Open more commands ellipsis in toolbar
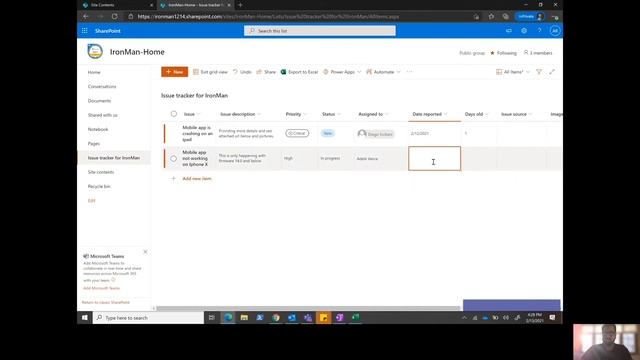 (x=409, y=72)
